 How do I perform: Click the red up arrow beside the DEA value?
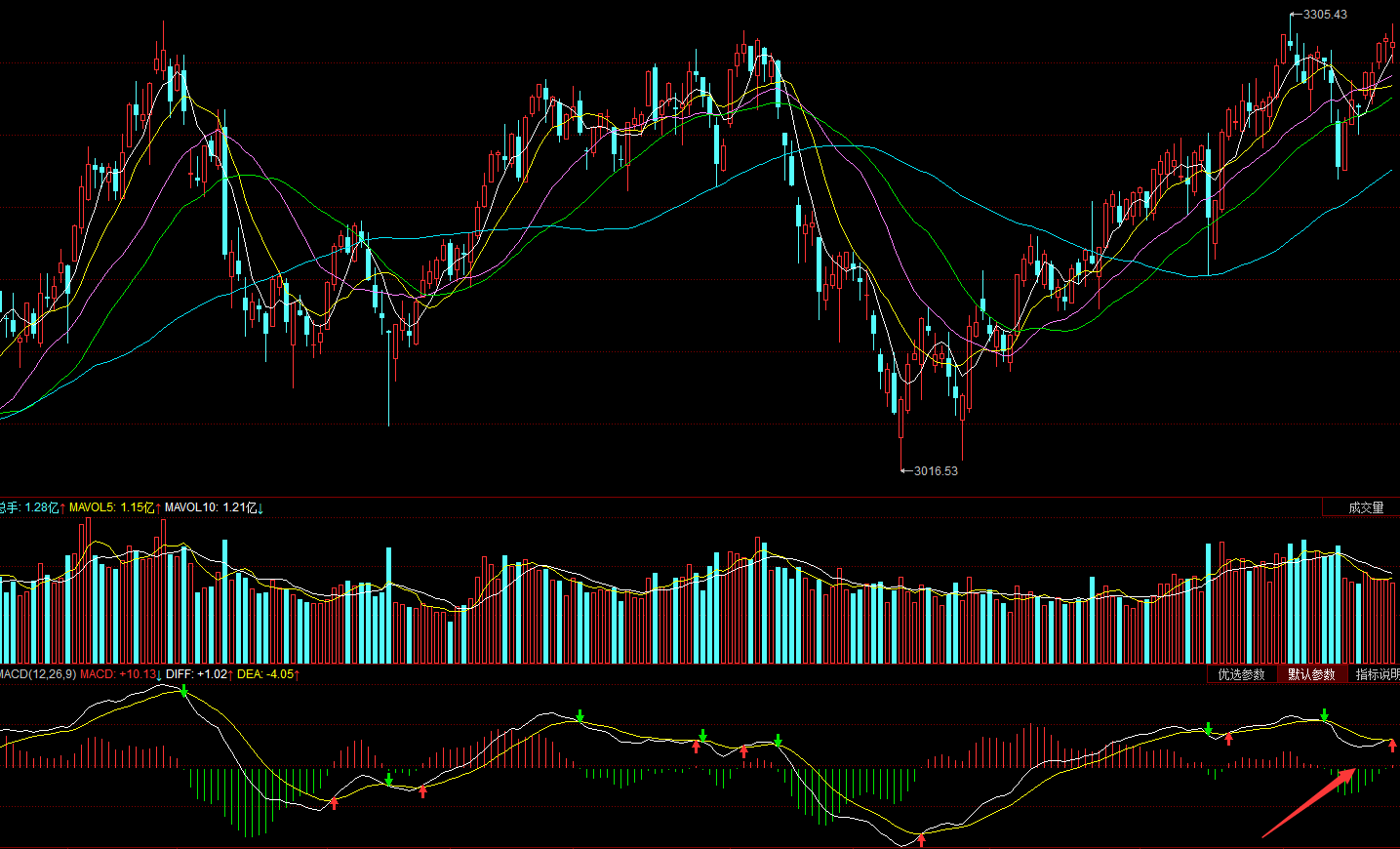[297, 674]
